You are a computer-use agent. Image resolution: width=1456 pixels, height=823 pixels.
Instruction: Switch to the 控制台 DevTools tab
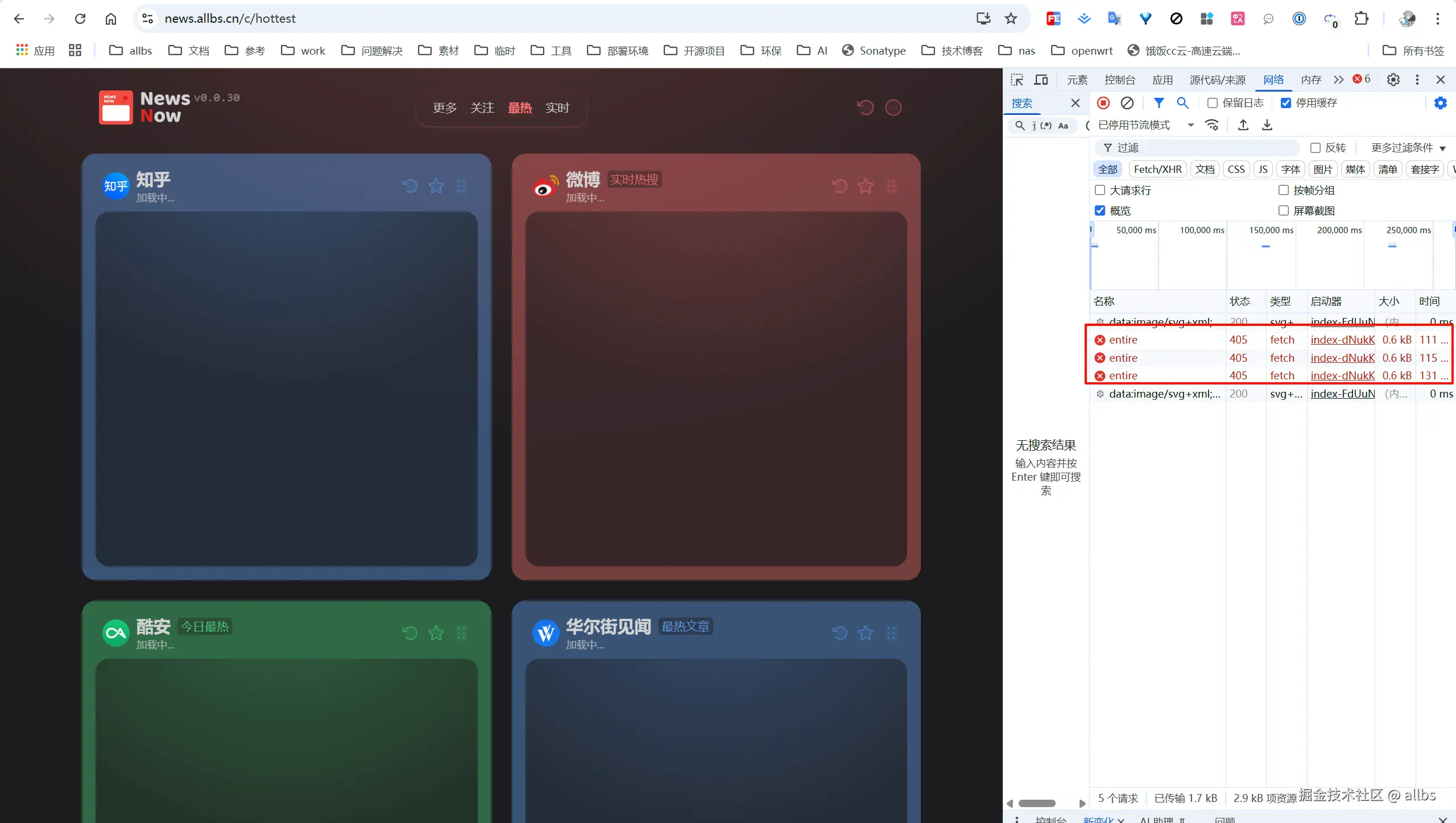point(1119,80)
